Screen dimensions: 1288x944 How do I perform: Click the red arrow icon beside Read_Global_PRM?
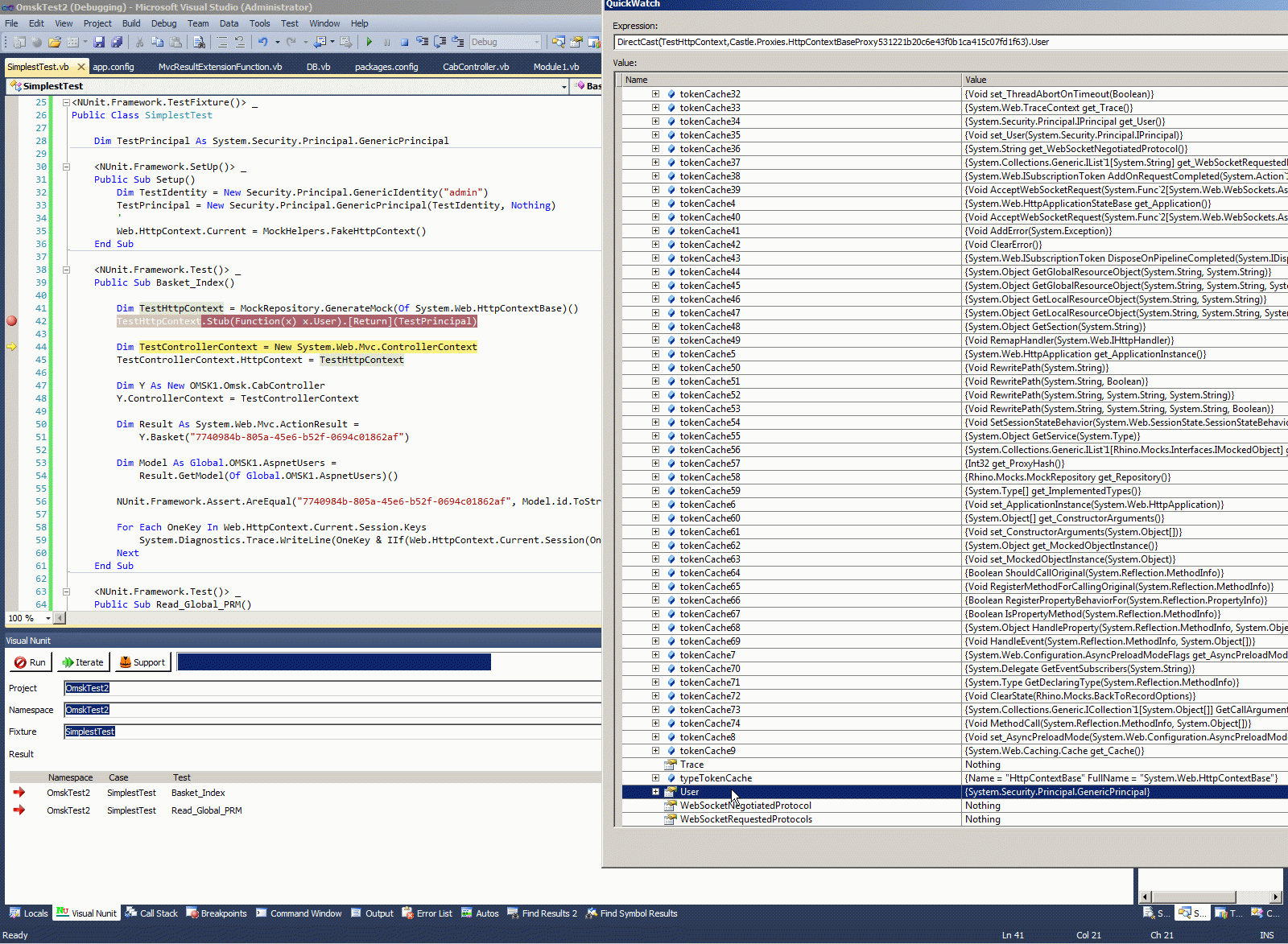[19, 810]
